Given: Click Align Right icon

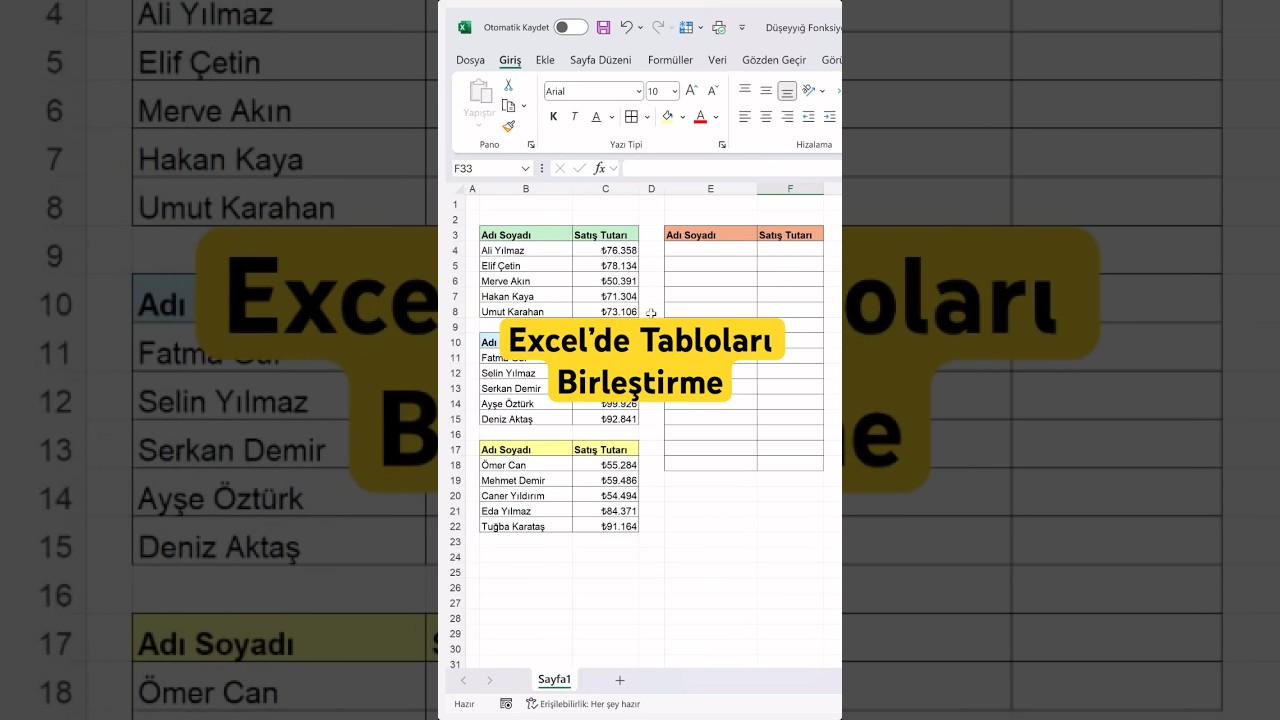Looking at the screenshot, I should tap(787, 117).
